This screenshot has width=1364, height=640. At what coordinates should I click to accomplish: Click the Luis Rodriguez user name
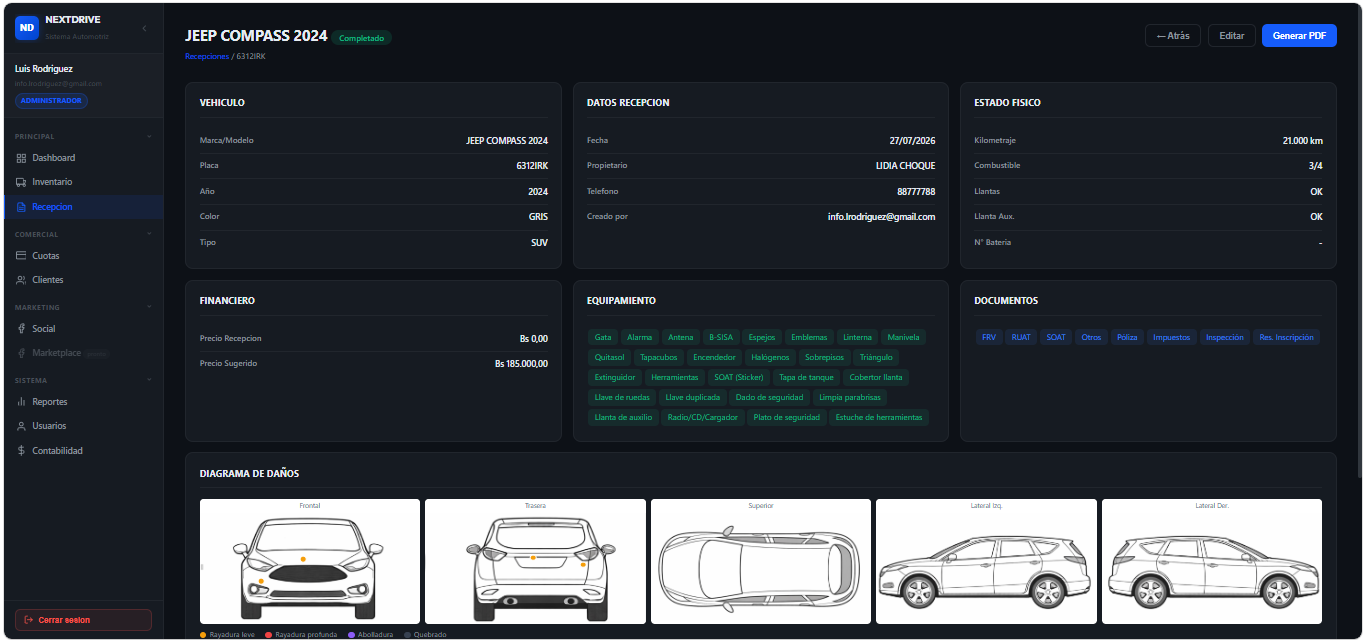click(x=44, y=69)
